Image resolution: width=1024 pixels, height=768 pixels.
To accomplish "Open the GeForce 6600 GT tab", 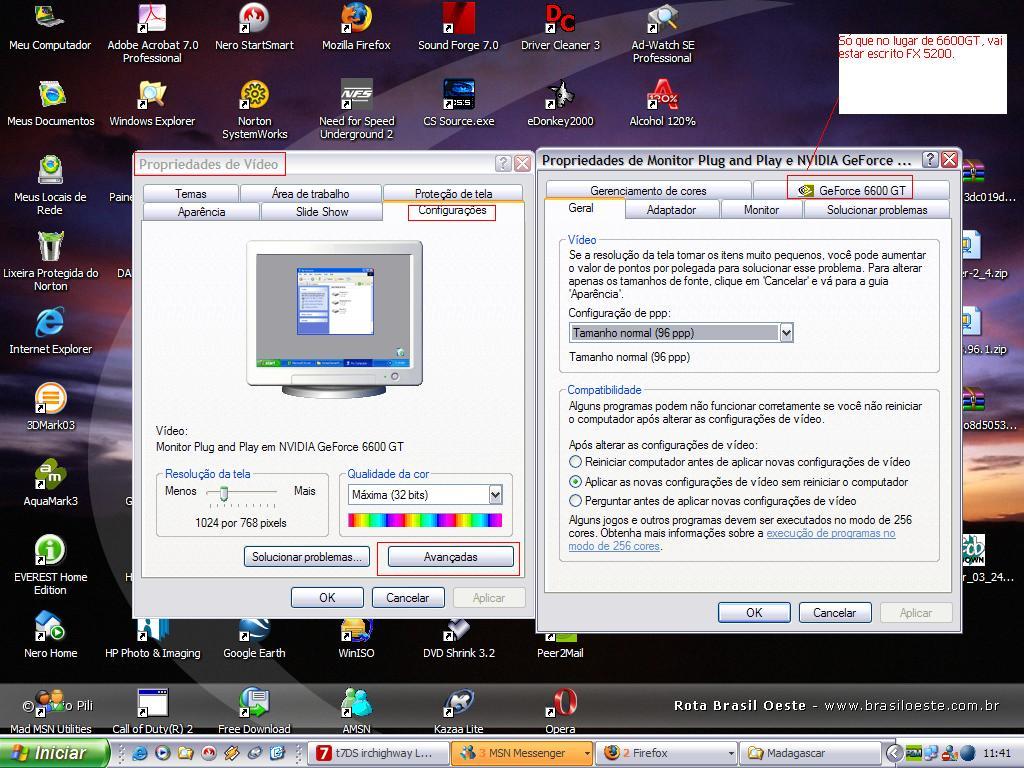I will [x=852, y=190].
